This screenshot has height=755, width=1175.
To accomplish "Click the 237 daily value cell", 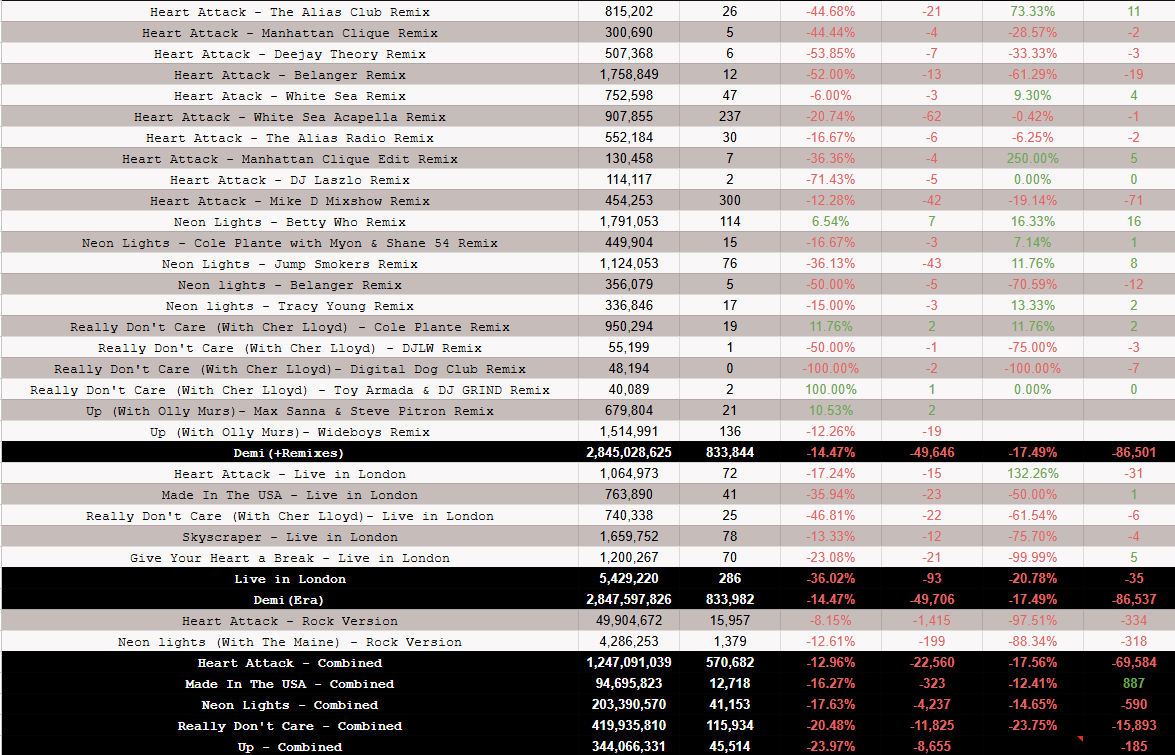I will [x=729, y=117].
